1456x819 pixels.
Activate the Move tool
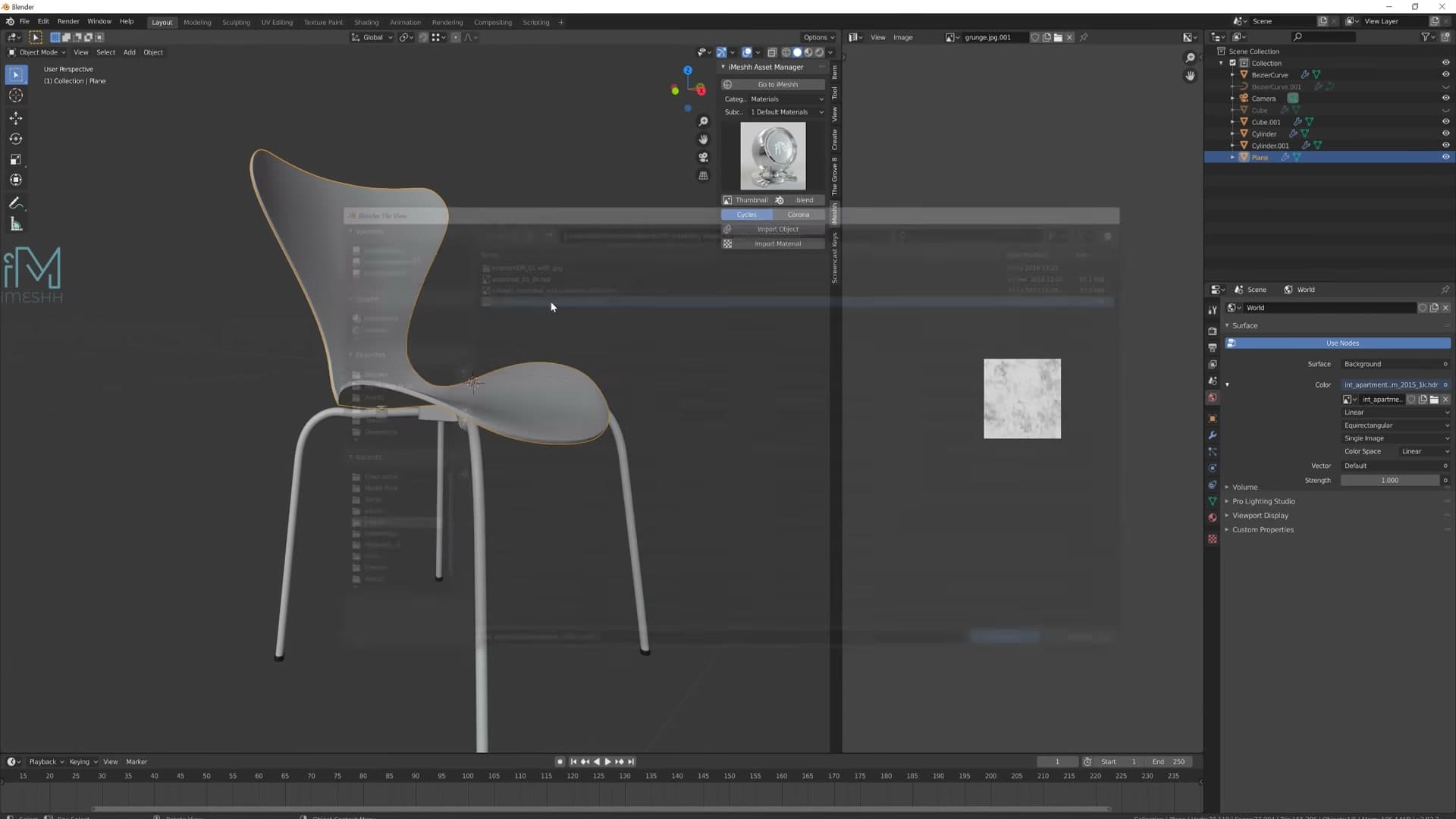[x=16, y=118]
